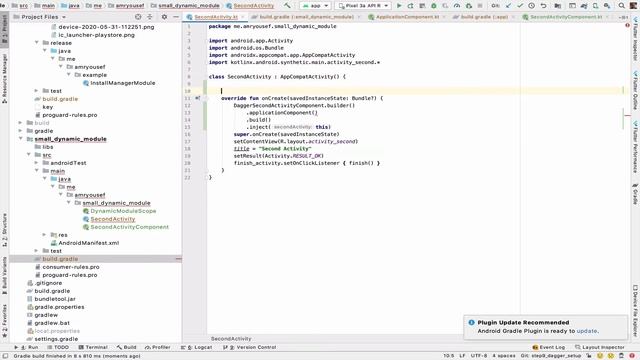This screenshot has height=360, width=640.
Task: Open the Profiler tool window
Action: tap(158, 347)
